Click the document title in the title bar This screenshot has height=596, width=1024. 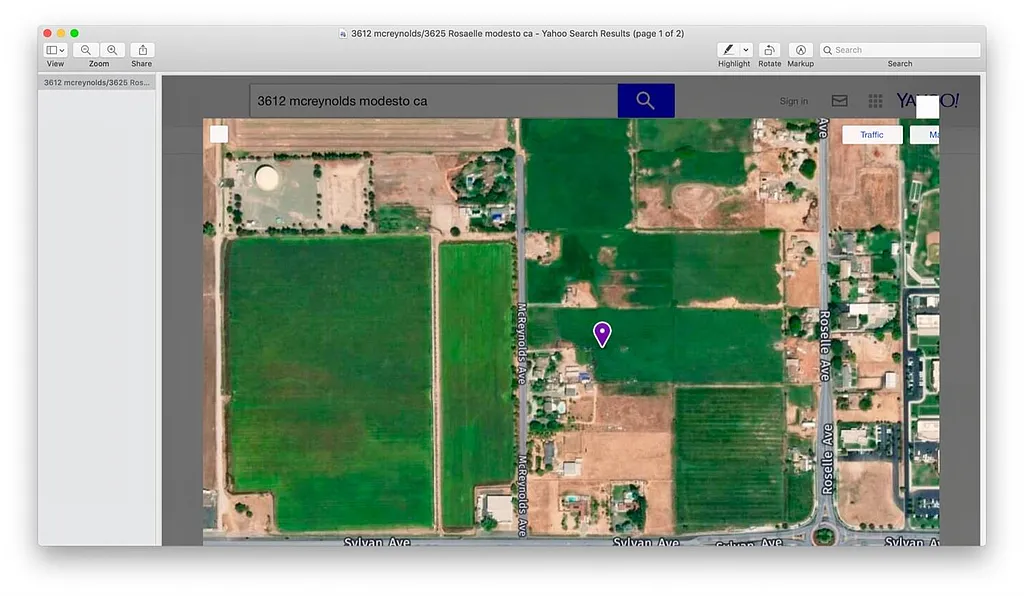click(x=517, y=33)
